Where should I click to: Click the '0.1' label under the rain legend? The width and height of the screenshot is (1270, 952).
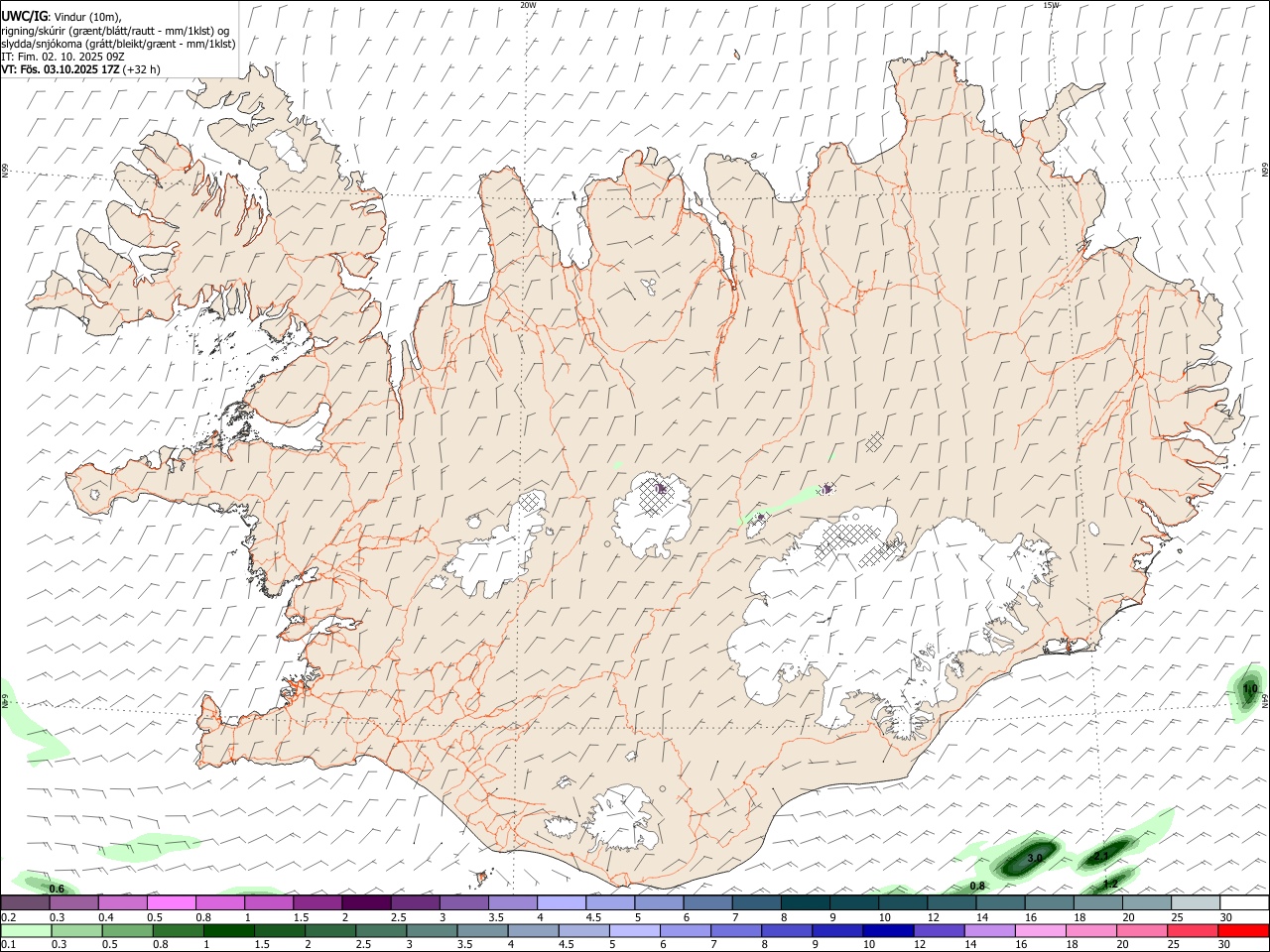point(8,944)
